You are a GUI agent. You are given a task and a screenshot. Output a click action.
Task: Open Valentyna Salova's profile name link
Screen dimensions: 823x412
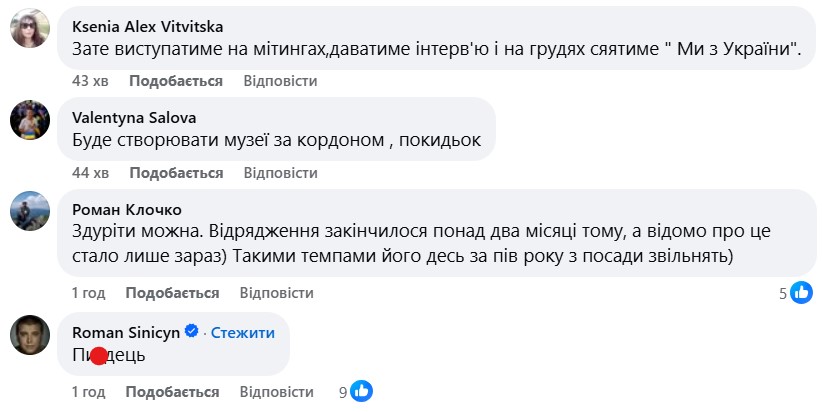click(134, 118)
